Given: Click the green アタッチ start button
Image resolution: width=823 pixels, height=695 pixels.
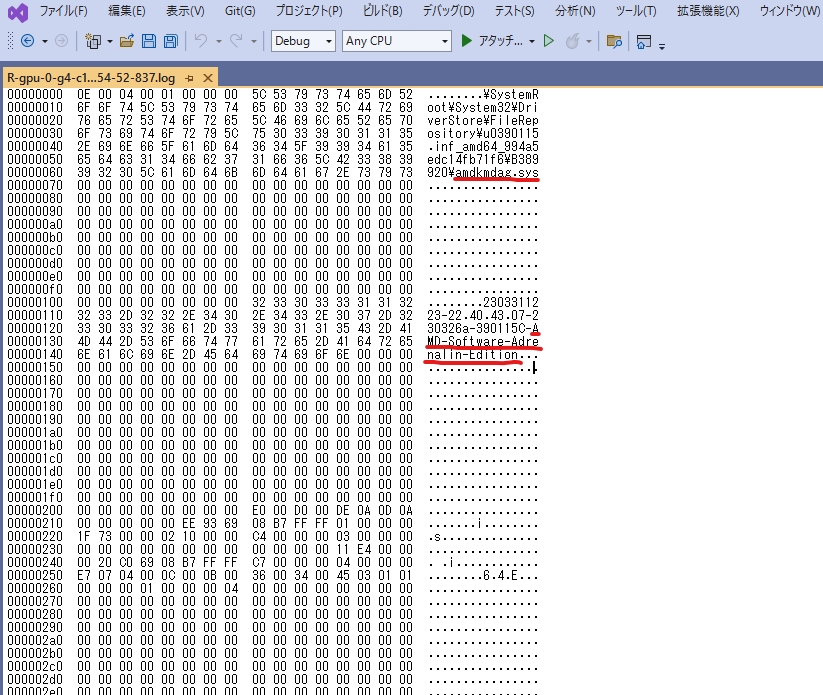Looking at the screenshot, I should [x=491, y=41].
